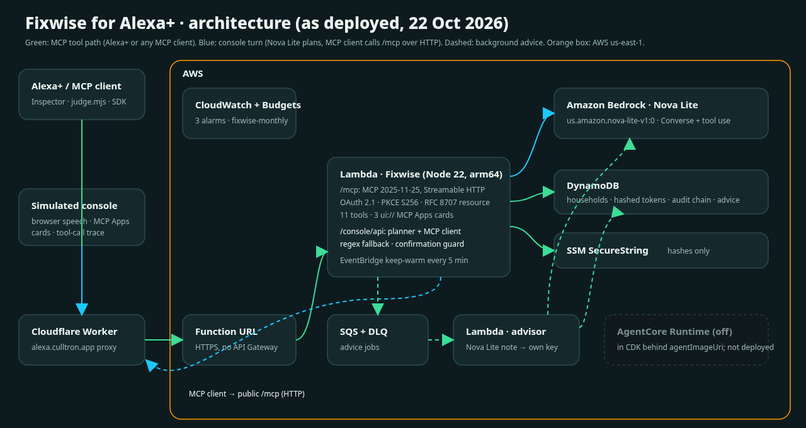Screen dimensions: 806x428
Task: Select the Simulated console node
Action: point(82,217)
